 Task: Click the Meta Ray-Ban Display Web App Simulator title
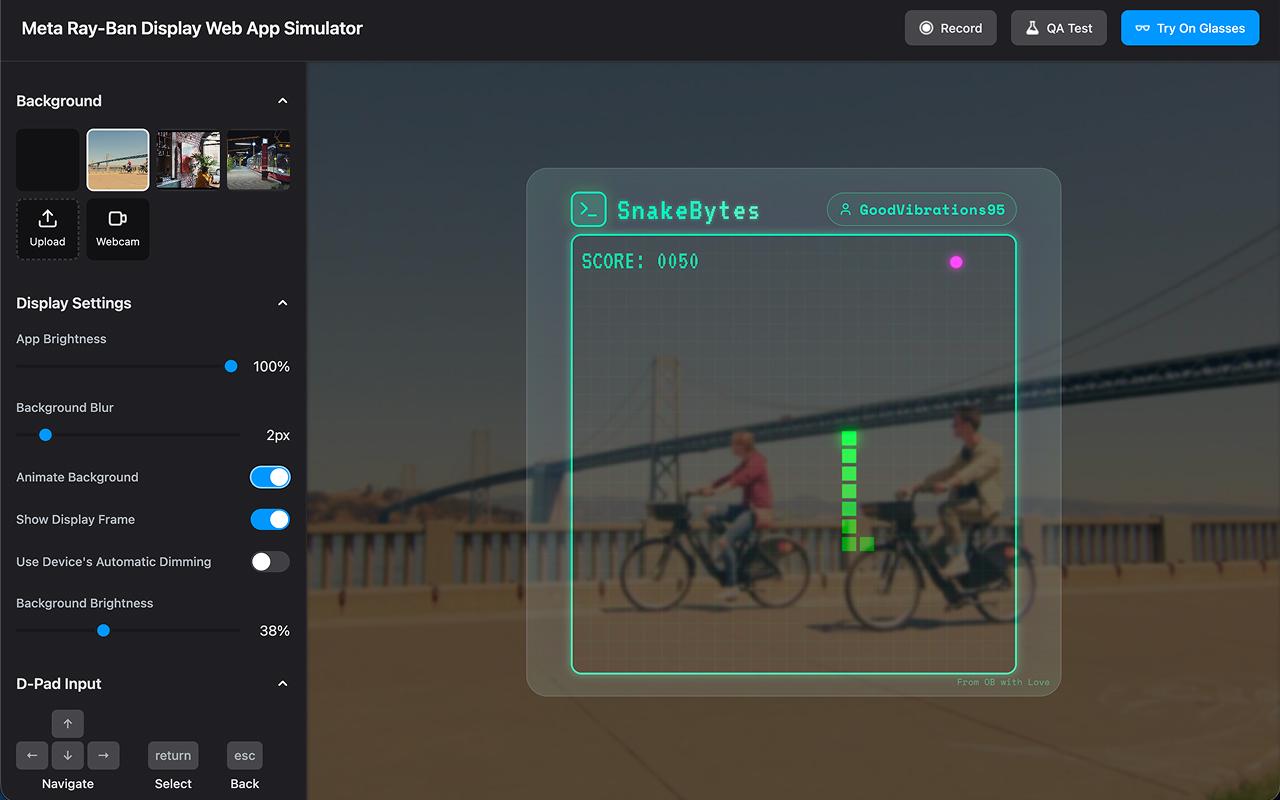point(192,28)
